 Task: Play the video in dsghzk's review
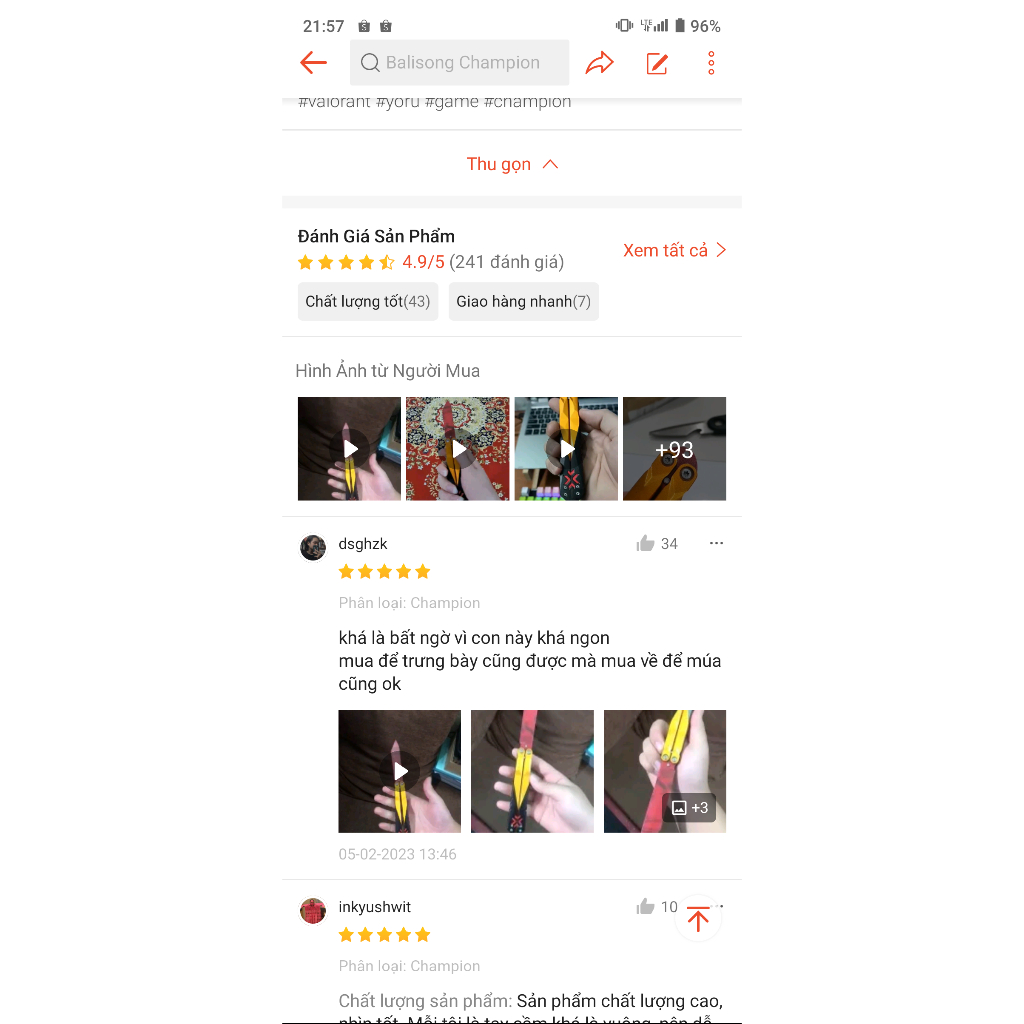point(400,771)
